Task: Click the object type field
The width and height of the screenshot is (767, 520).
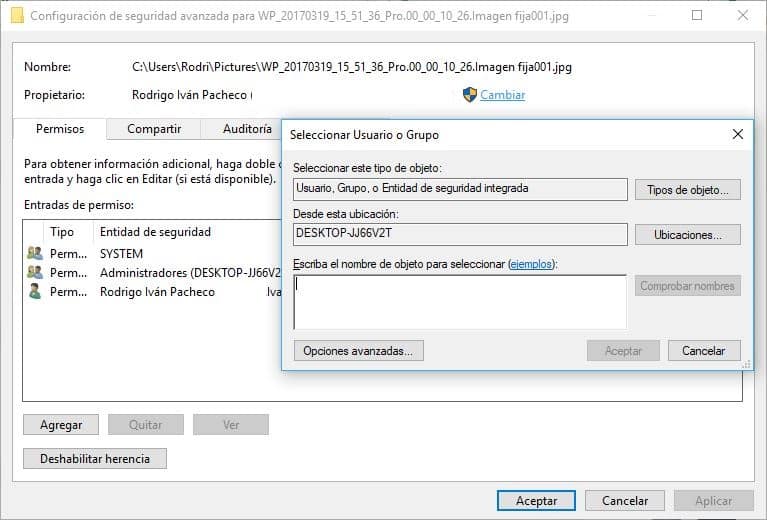Action: pos(460,189)
